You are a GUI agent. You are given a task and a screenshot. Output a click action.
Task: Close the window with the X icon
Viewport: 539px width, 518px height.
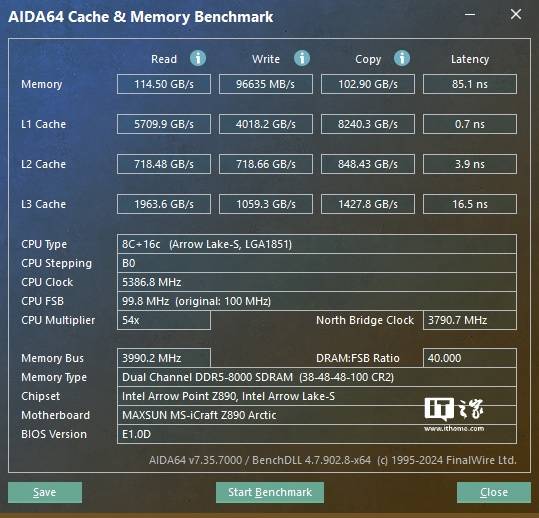[x=516, y=14]
